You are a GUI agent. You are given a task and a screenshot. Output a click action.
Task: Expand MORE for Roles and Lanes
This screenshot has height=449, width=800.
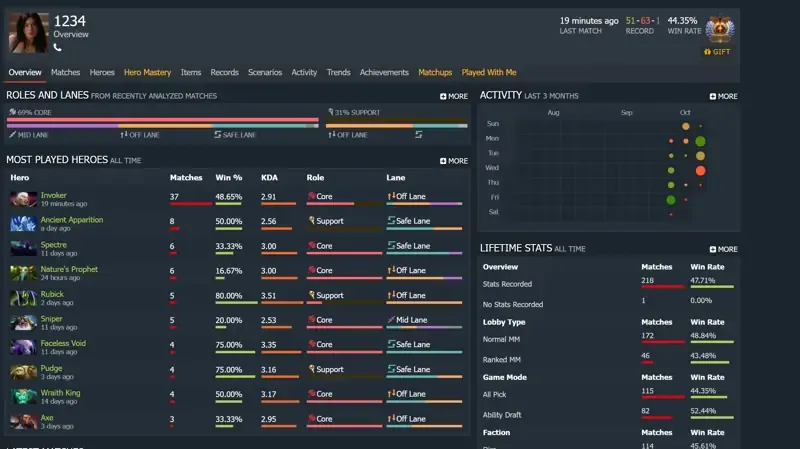pos(454,96)
